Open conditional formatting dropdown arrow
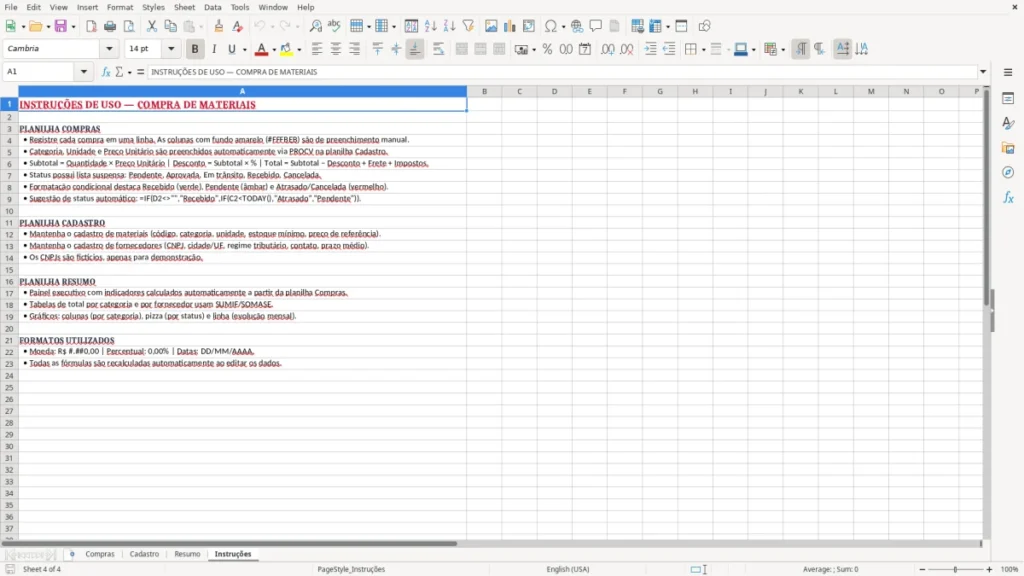 click(x=783, y=50)
